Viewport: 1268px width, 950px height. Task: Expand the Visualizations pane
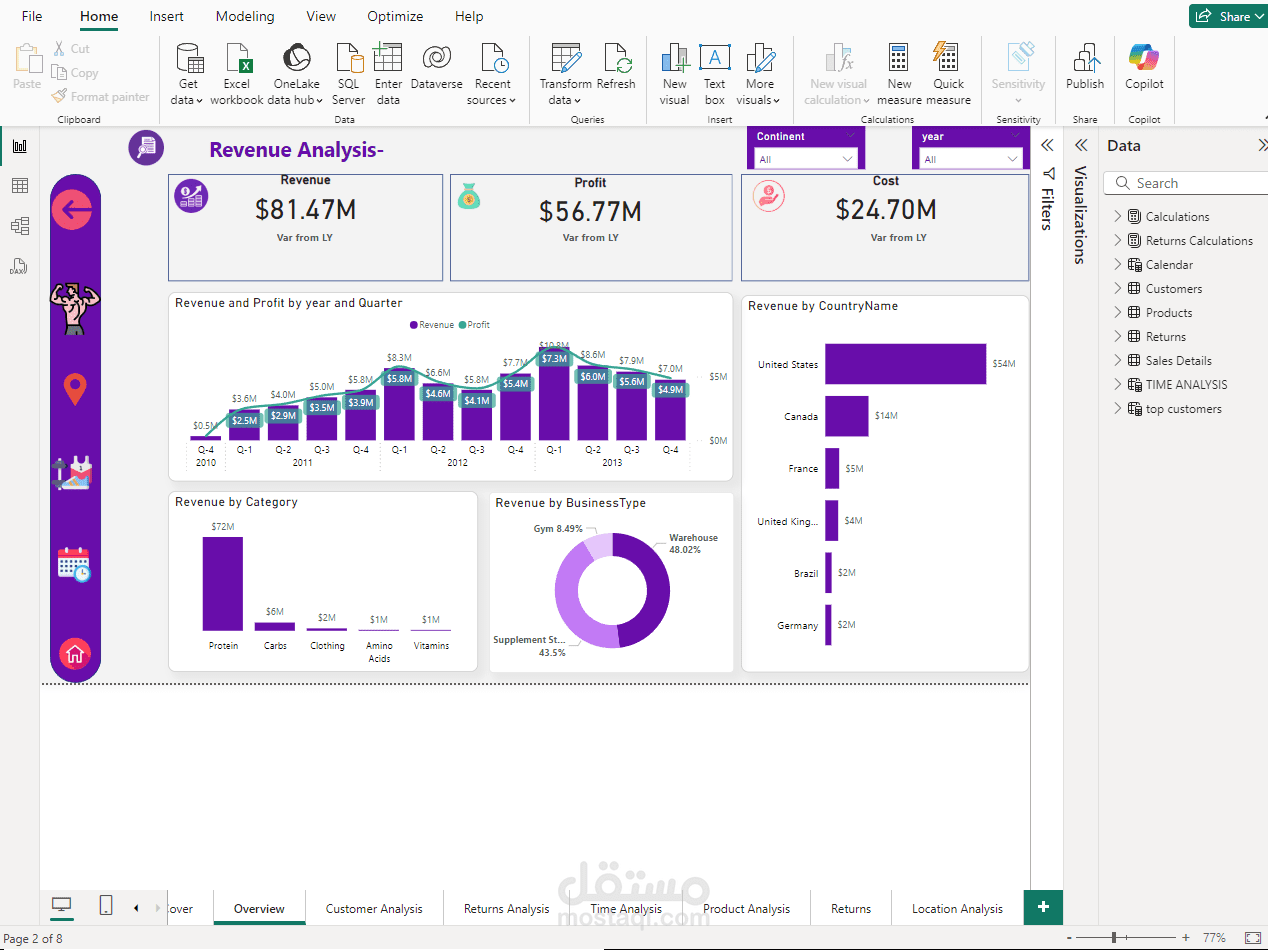pos(1080,145)
